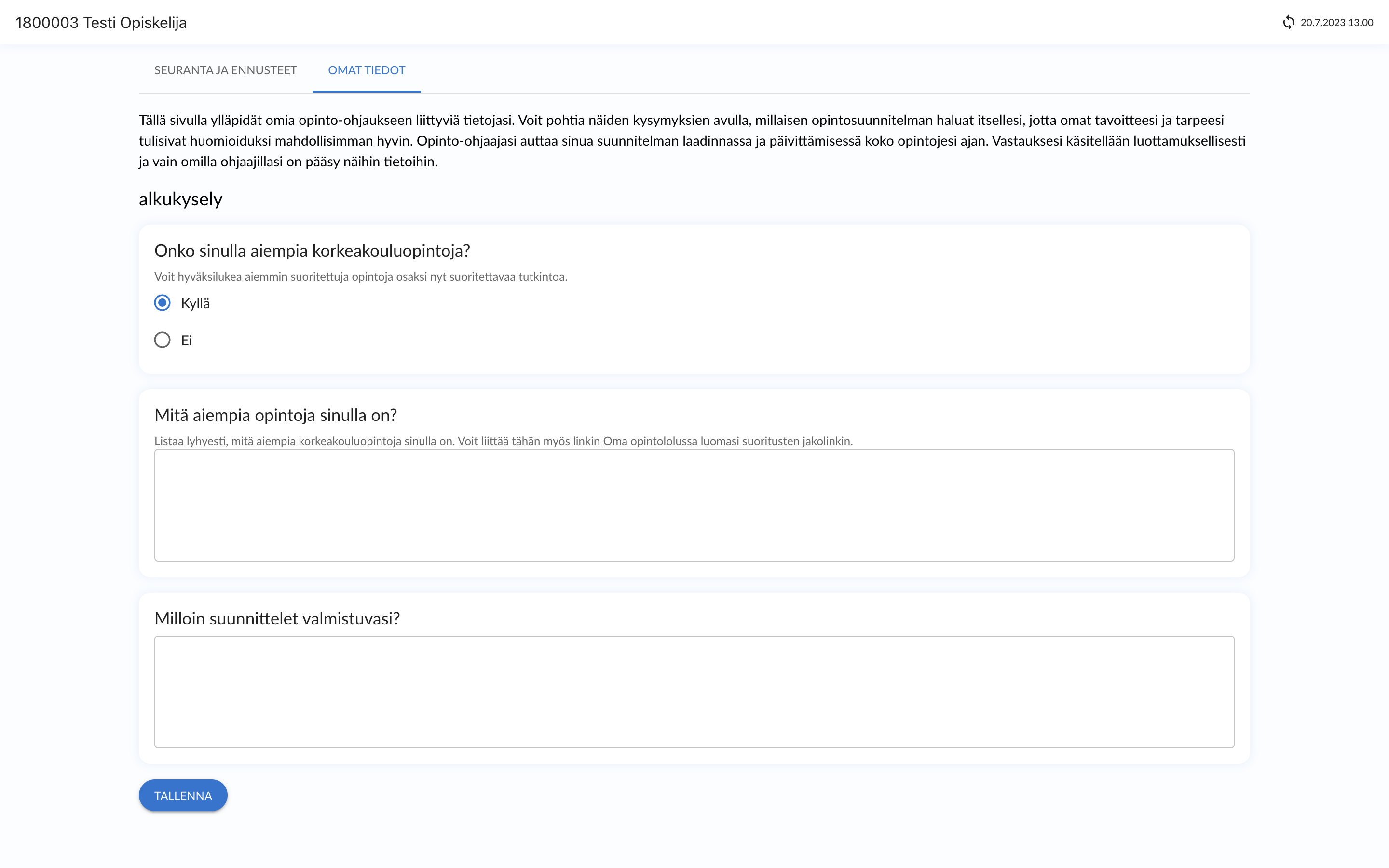The image size is (1389, 868).
Task: Click the 'alkukysely' heading
Action: [180, 199]
